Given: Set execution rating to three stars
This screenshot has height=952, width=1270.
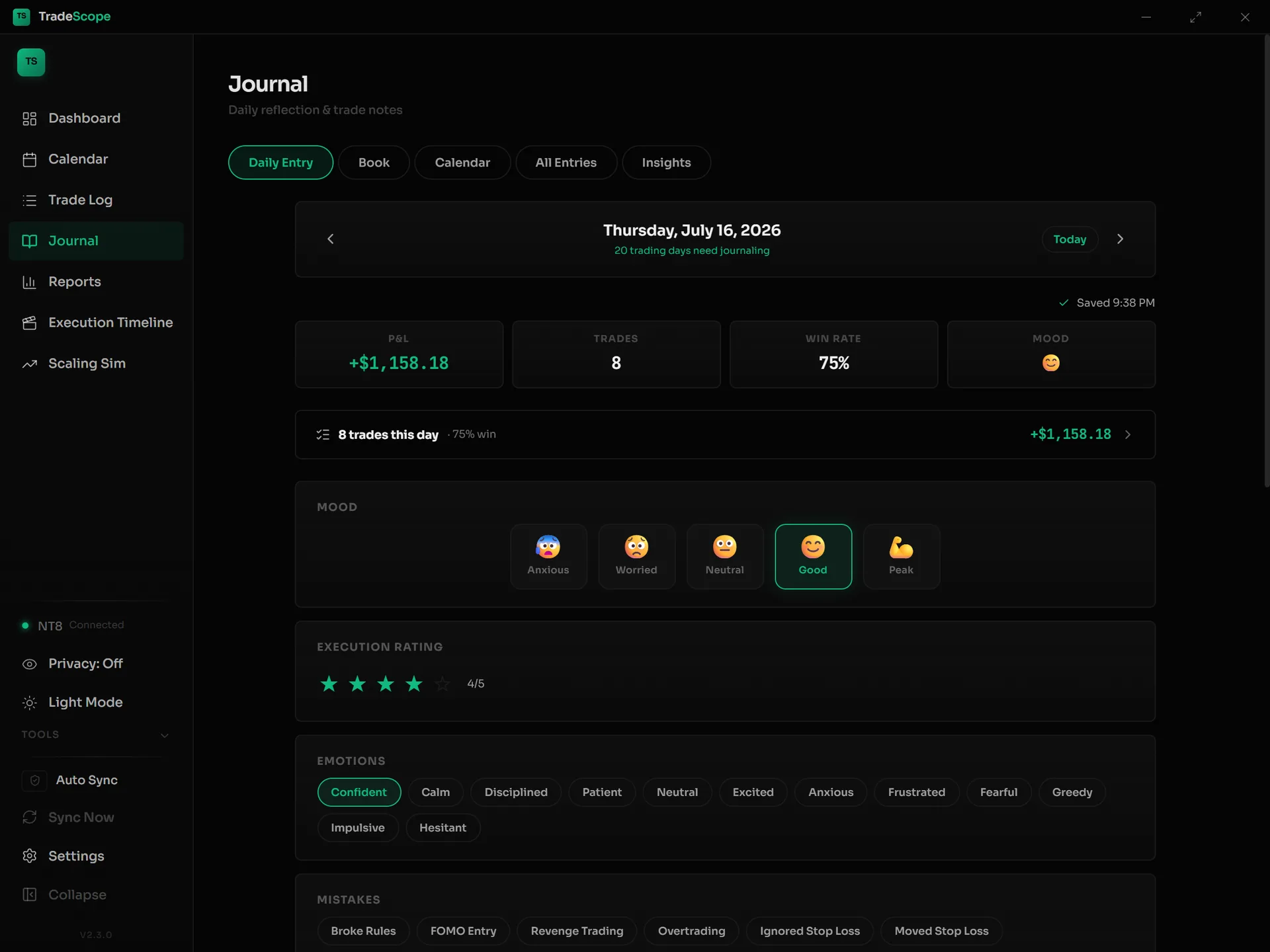Looking at the screenshot, I should 386,684.
